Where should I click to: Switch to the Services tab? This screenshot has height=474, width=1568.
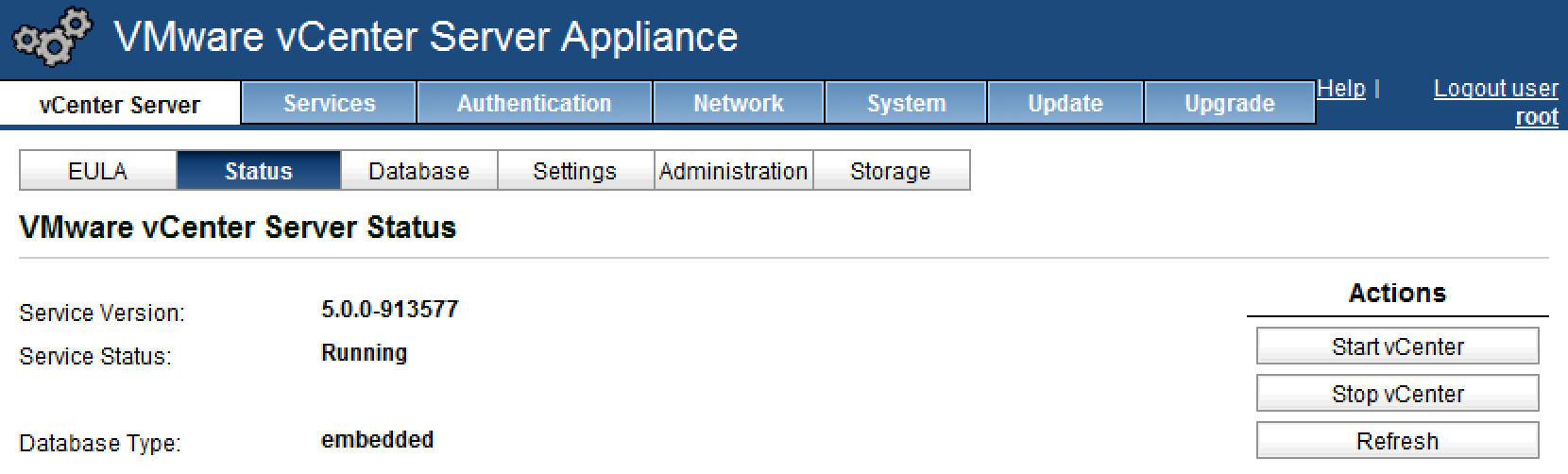click(x=329, y=103)
